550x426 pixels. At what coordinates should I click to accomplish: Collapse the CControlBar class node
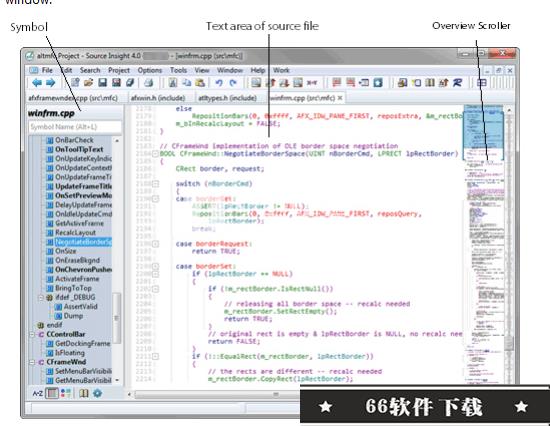32,334
